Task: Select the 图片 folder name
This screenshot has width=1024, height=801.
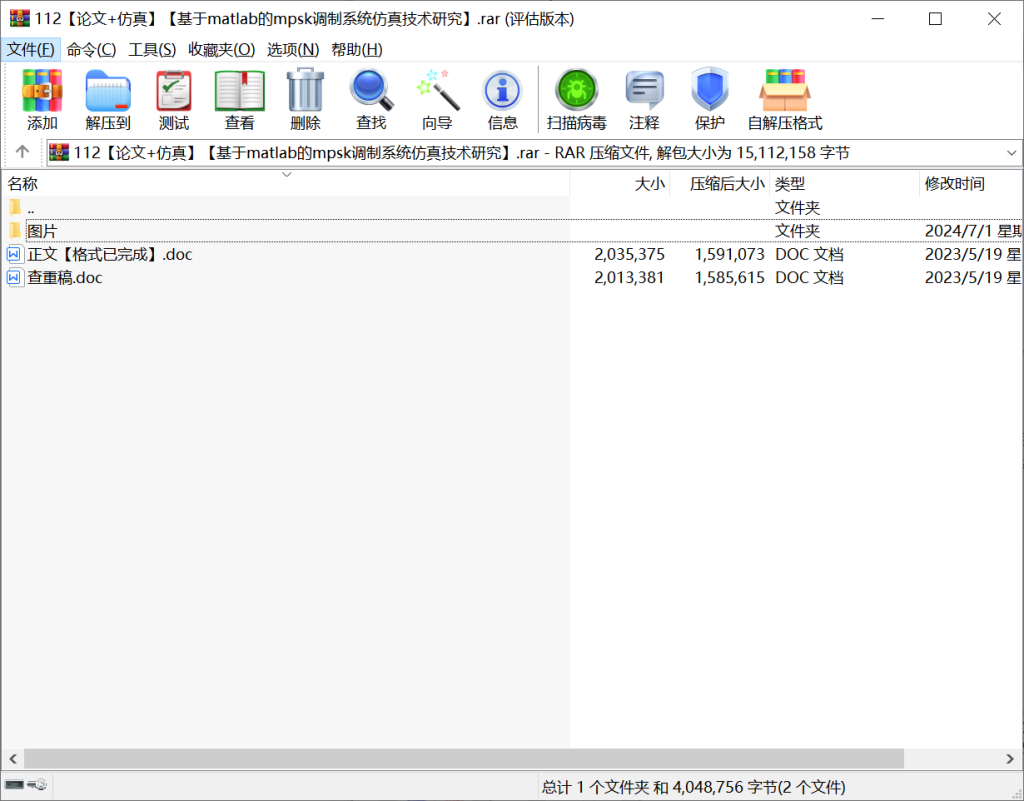Action: point(42,230)
